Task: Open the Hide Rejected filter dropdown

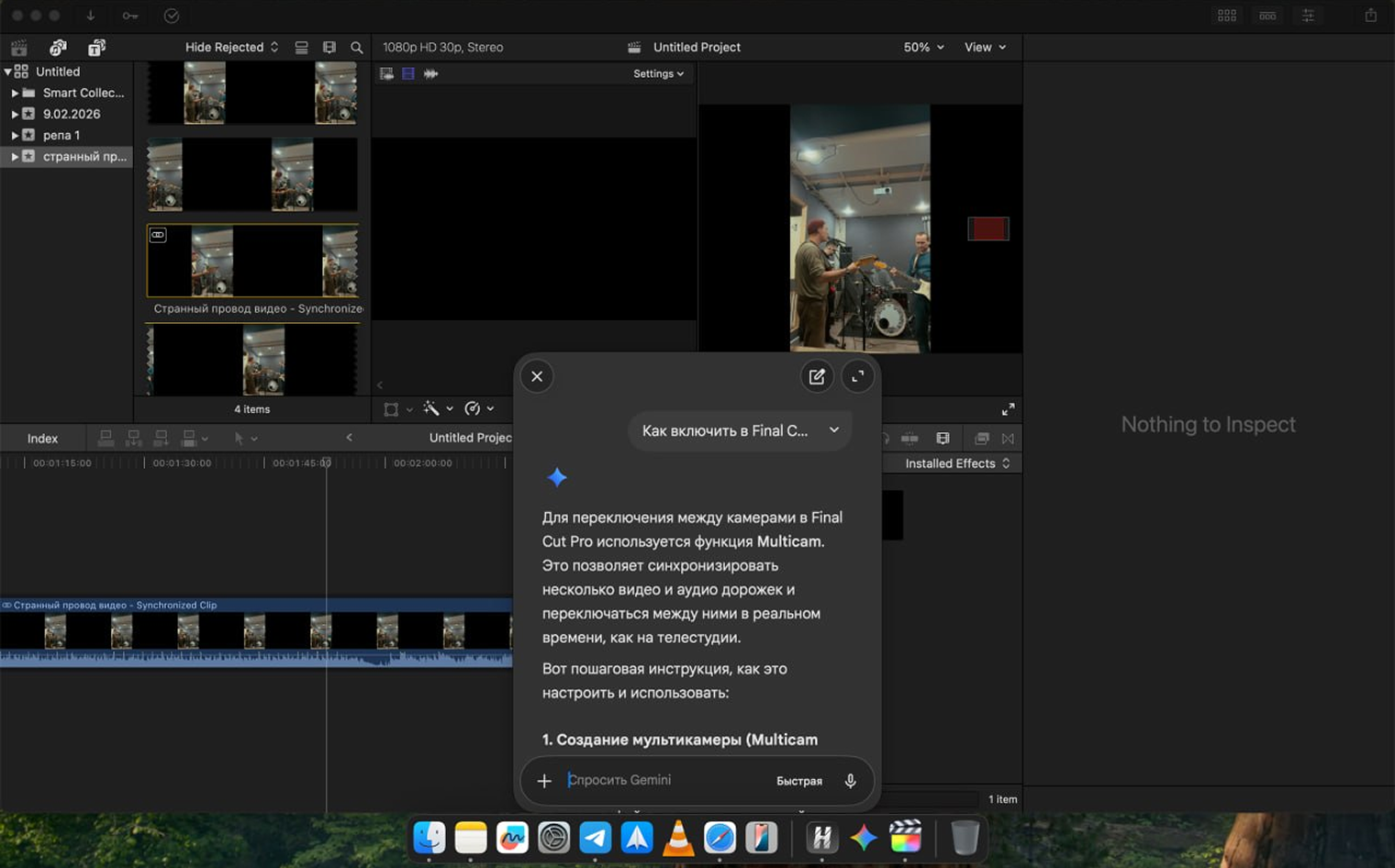Action: tap(231, 47)
